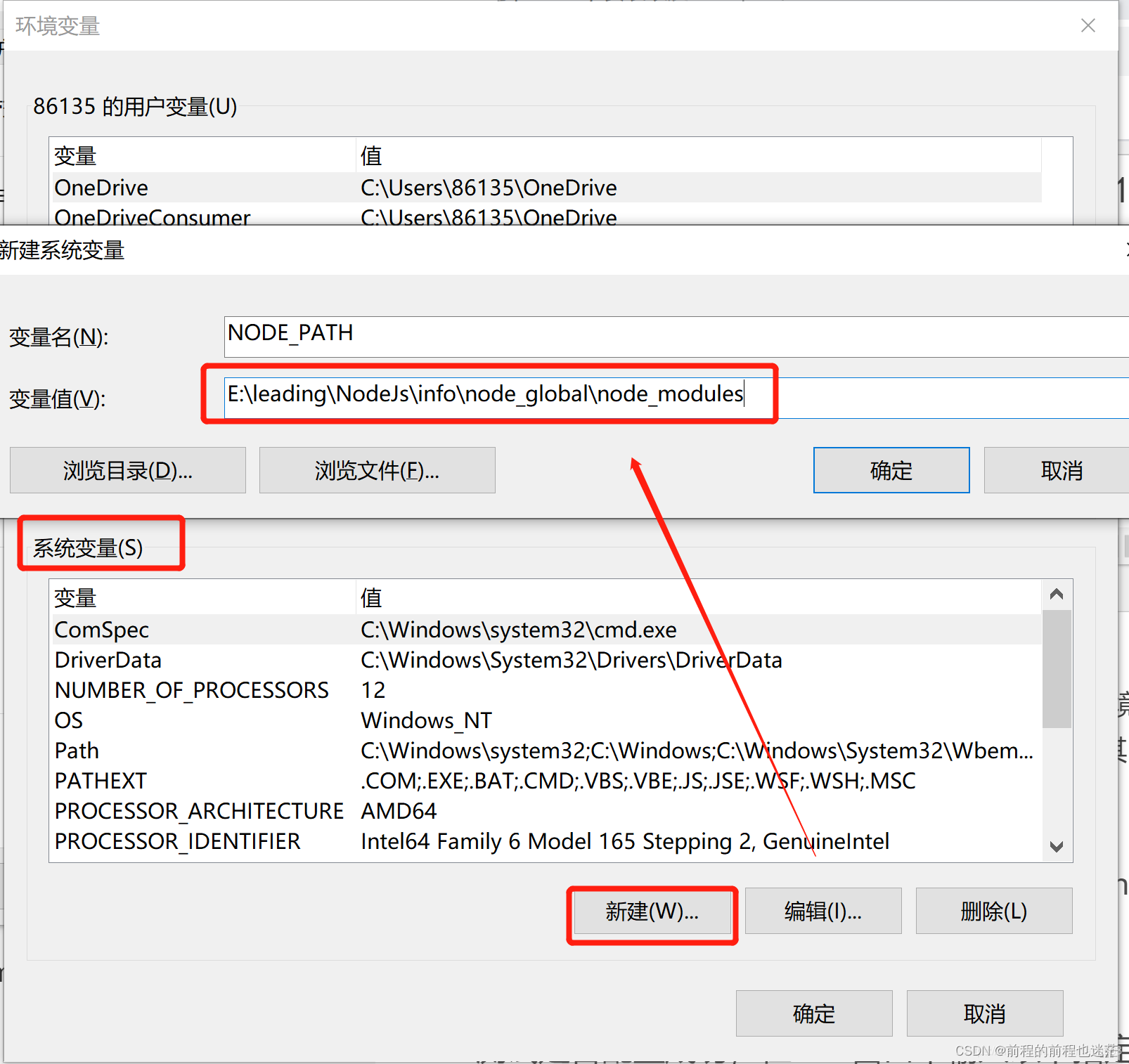The width and height of the screenshot is (1129, 1064).
Task: Select the PROCESSOR_ARCHITECTURE variable row
Action: tap(546, 811)
